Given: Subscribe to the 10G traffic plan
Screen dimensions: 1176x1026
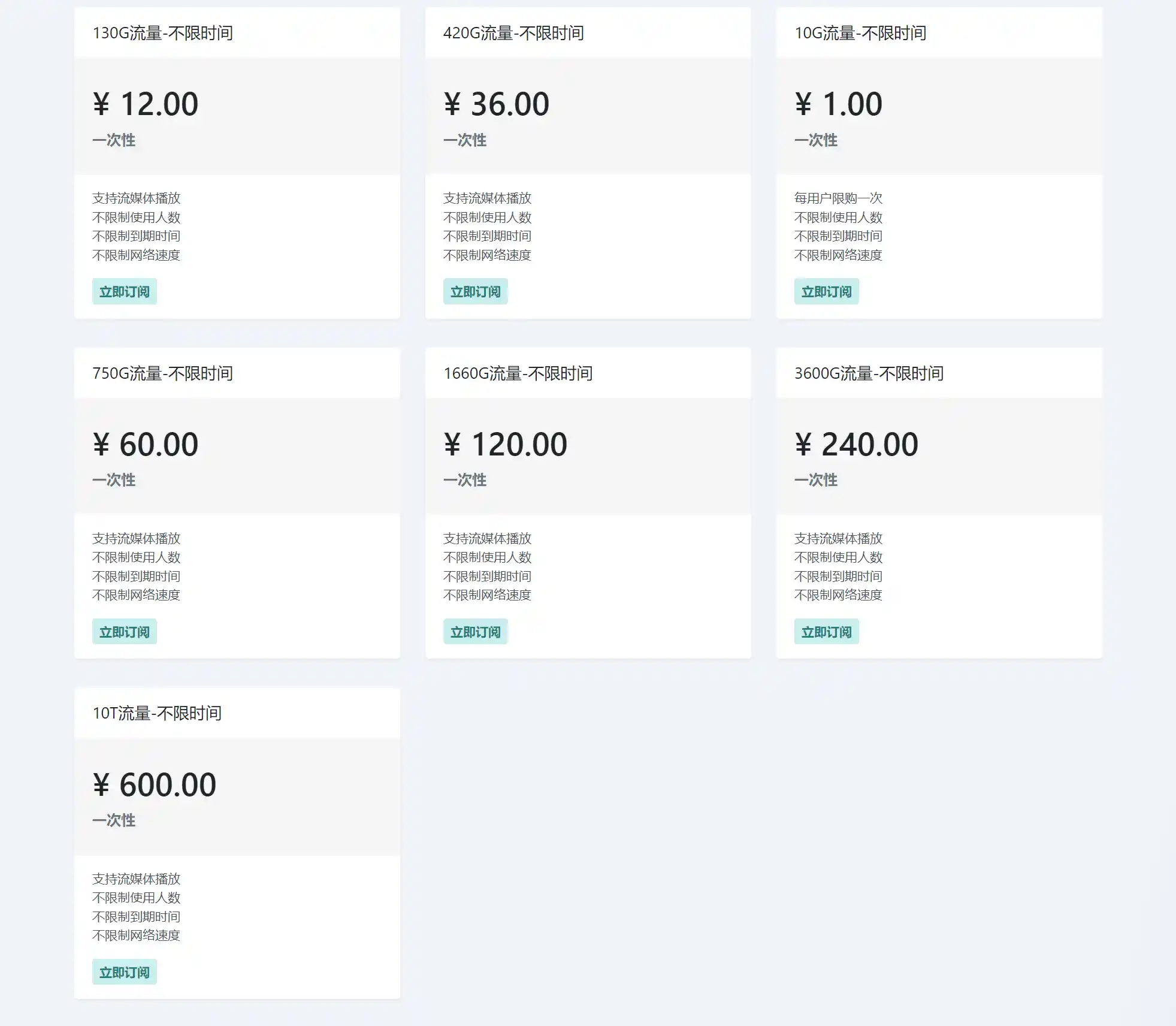Looking at the screenshot, I should pos(826,292).
